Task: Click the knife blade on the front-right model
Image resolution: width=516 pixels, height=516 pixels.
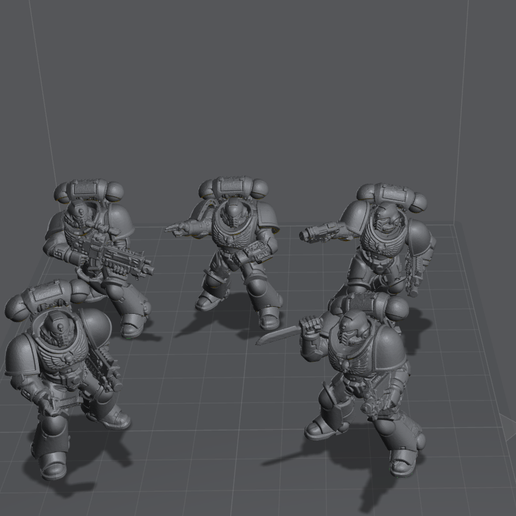Action: [278, 335]
